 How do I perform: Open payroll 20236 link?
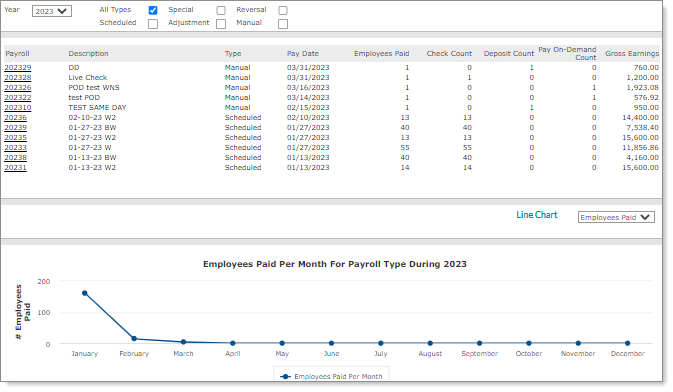[x=15, y=118]
